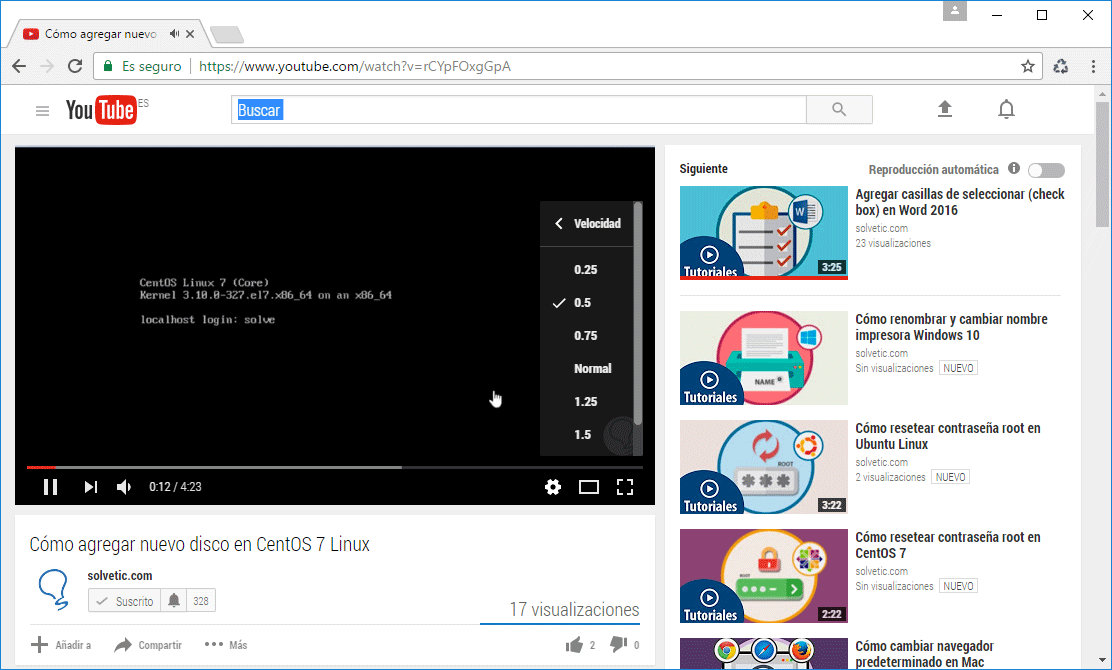Click the video title 'Cómo agregar nuevo disco en CentOS 7 Linux'
1112x670 pixels.
click(199, 545)
